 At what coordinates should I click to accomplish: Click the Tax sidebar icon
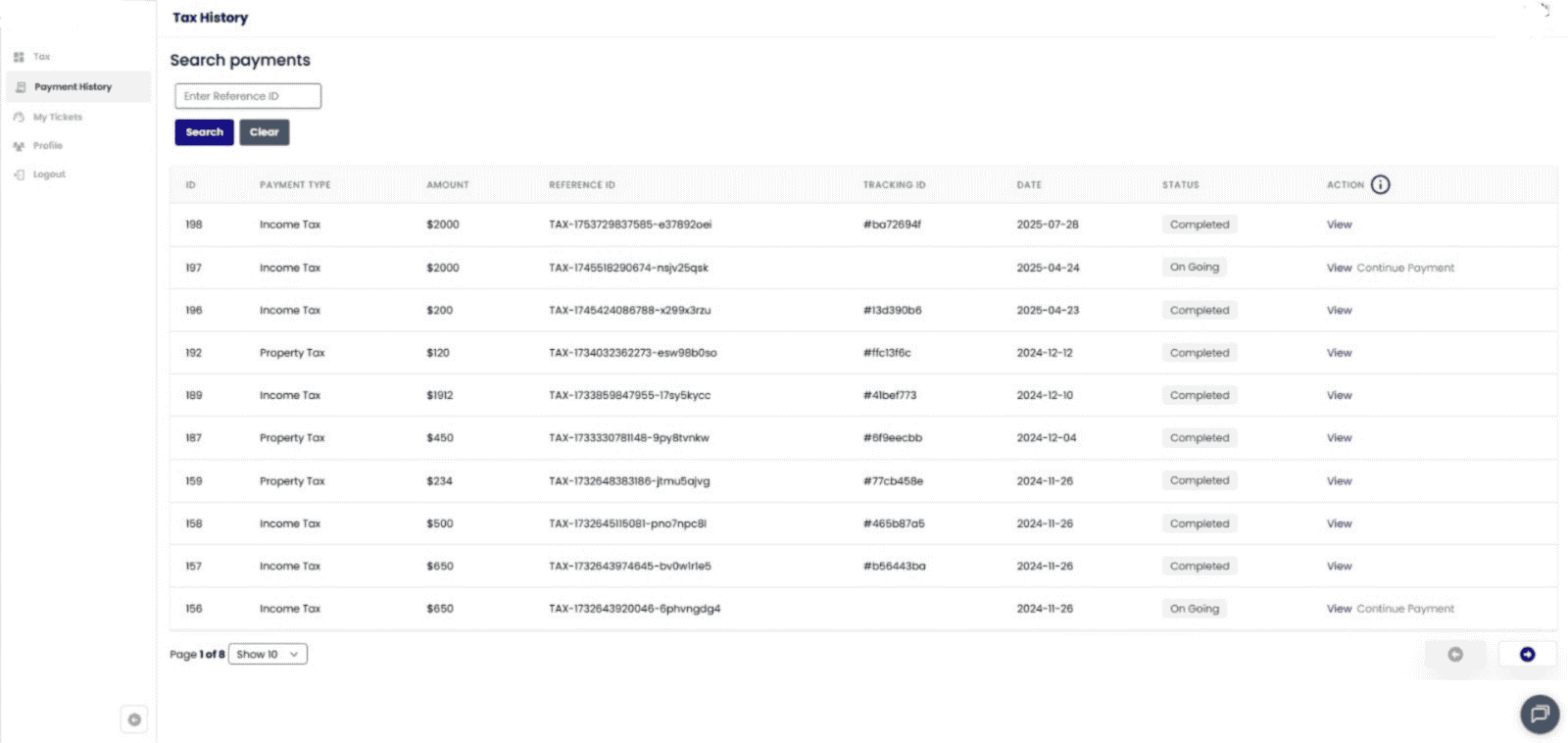click(19, 57)
